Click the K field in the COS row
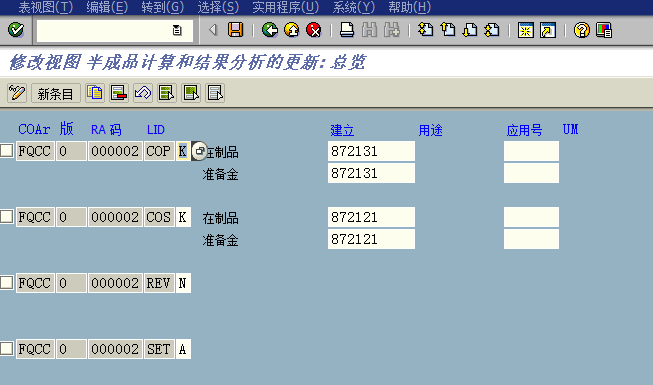 point(183,217)
